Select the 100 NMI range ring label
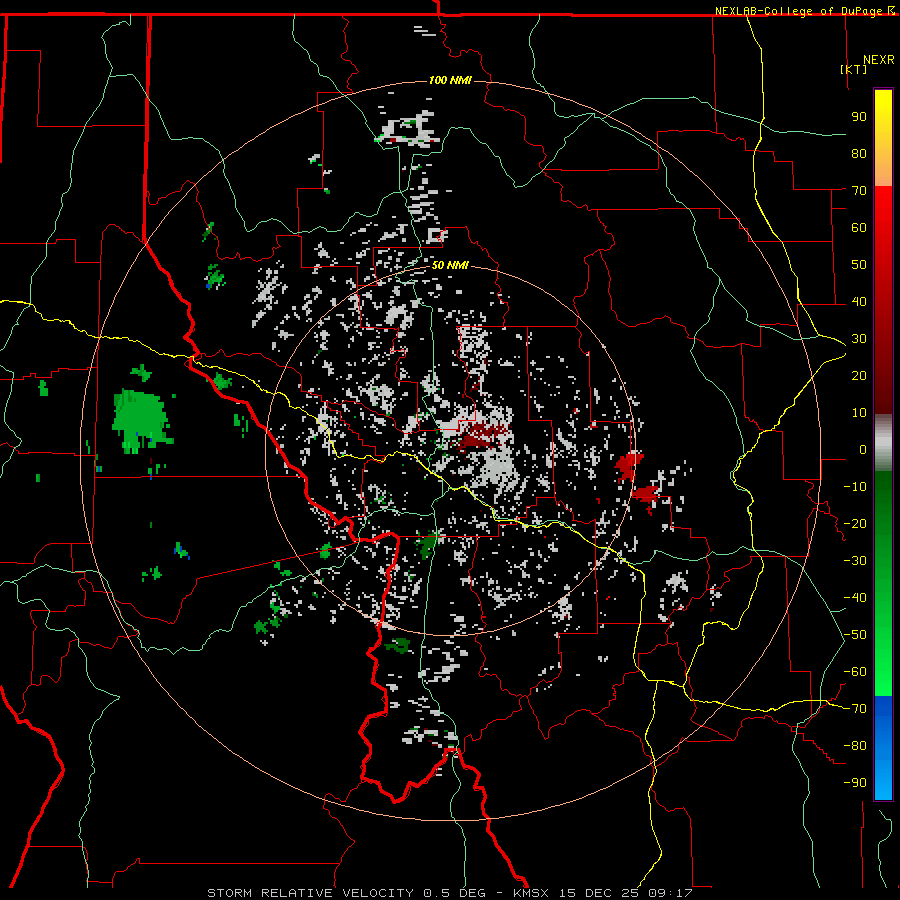Viewport: 900px width, 900px height. coord(450,80)
